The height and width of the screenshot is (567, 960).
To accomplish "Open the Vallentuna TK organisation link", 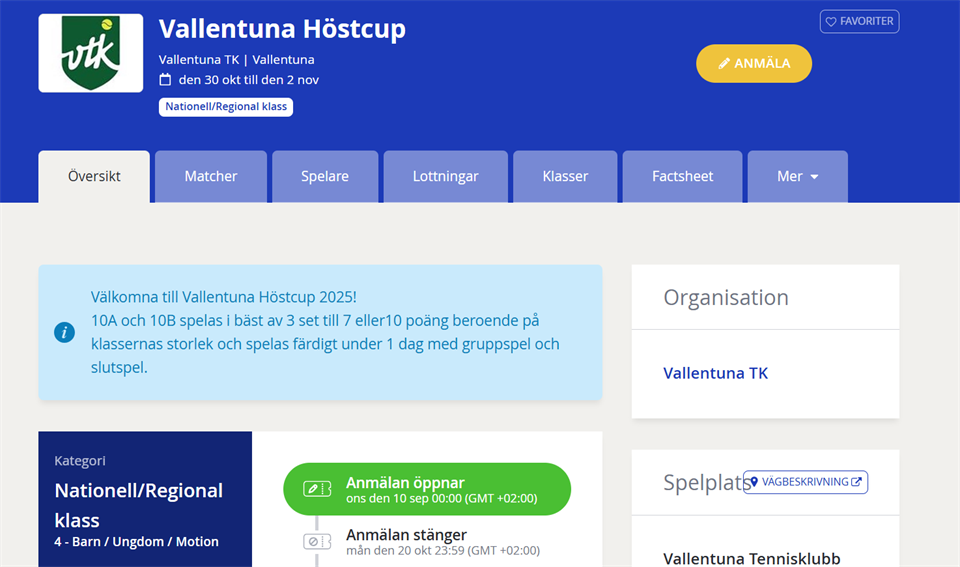I will click(715, 373).
